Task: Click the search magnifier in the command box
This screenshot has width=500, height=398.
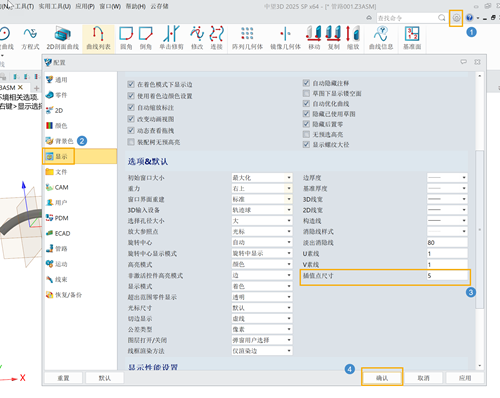Action: (x=441, y=18)
